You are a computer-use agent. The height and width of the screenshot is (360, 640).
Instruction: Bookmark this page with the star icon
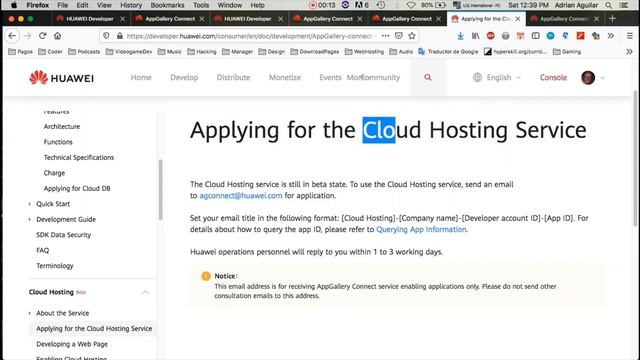(412, 36)
